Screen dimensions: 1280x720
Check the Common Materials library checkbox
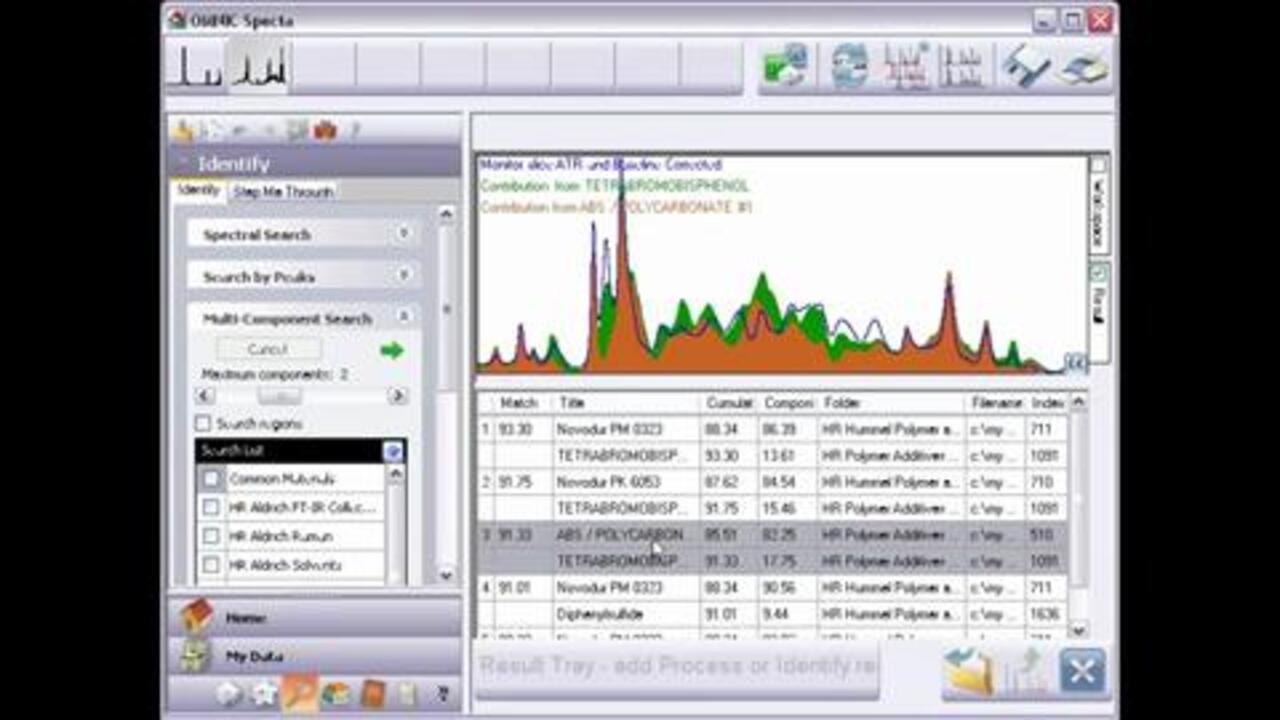click(x=211, y=479)
